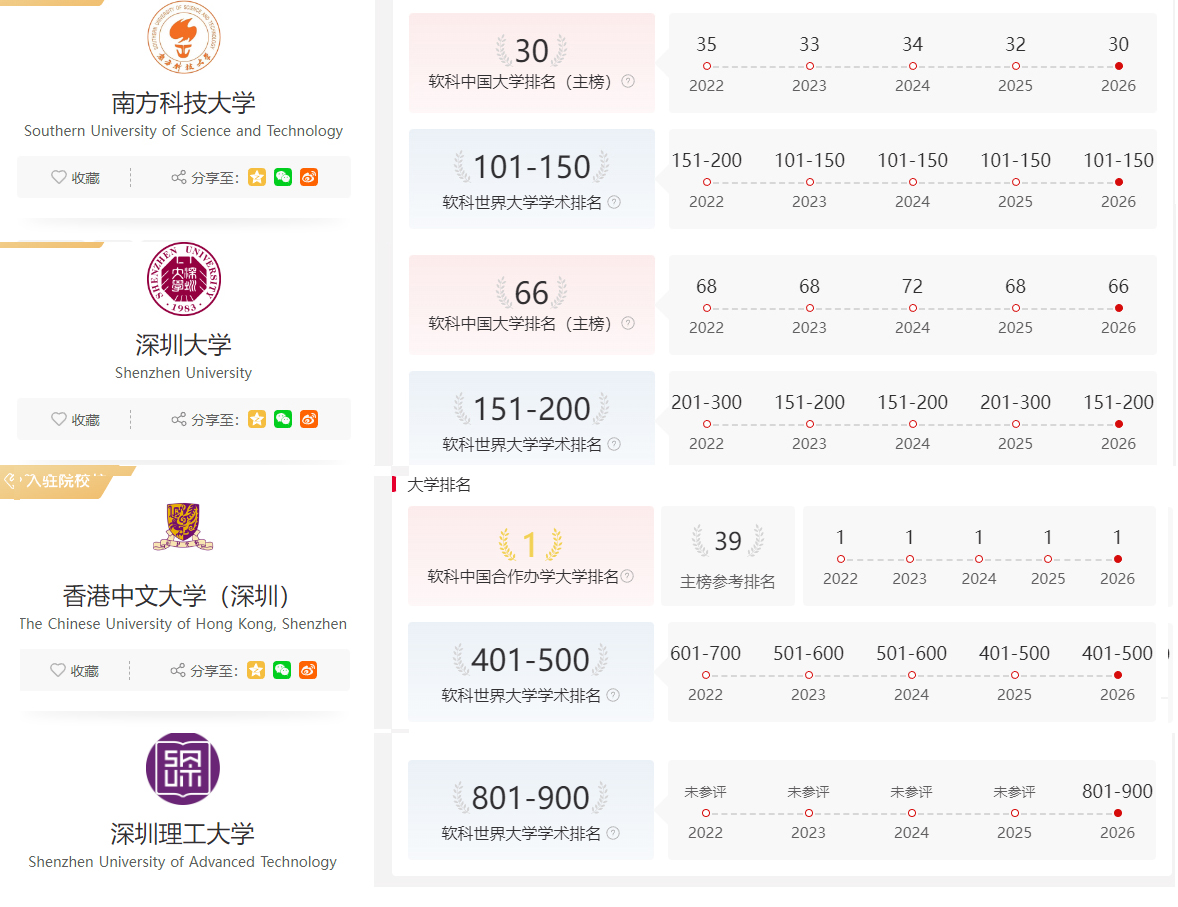Open help icon for 南方科技大学 世界大学学术排名

pos(614,202)
